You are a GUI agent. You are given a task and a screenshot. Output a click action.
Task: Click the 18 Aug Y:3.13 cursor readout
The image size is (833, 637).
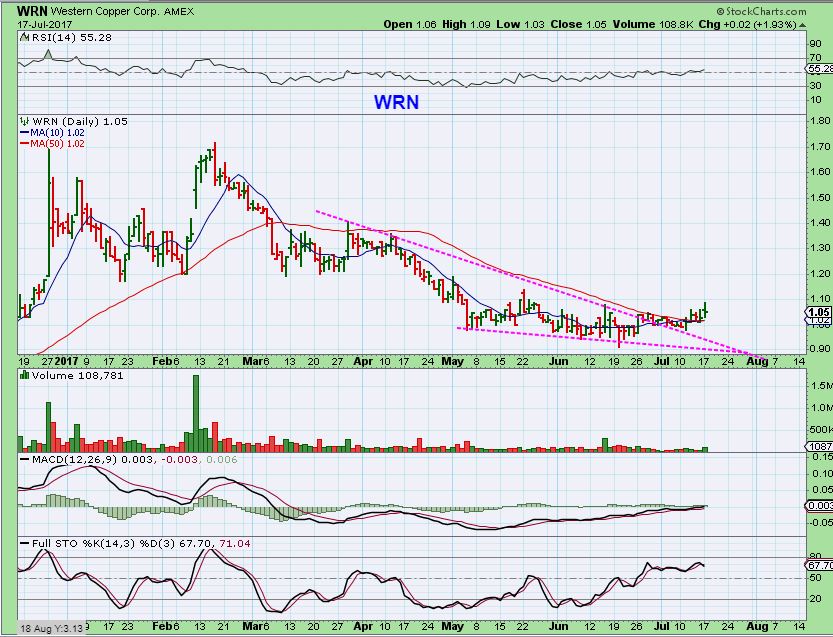(52, 628)
